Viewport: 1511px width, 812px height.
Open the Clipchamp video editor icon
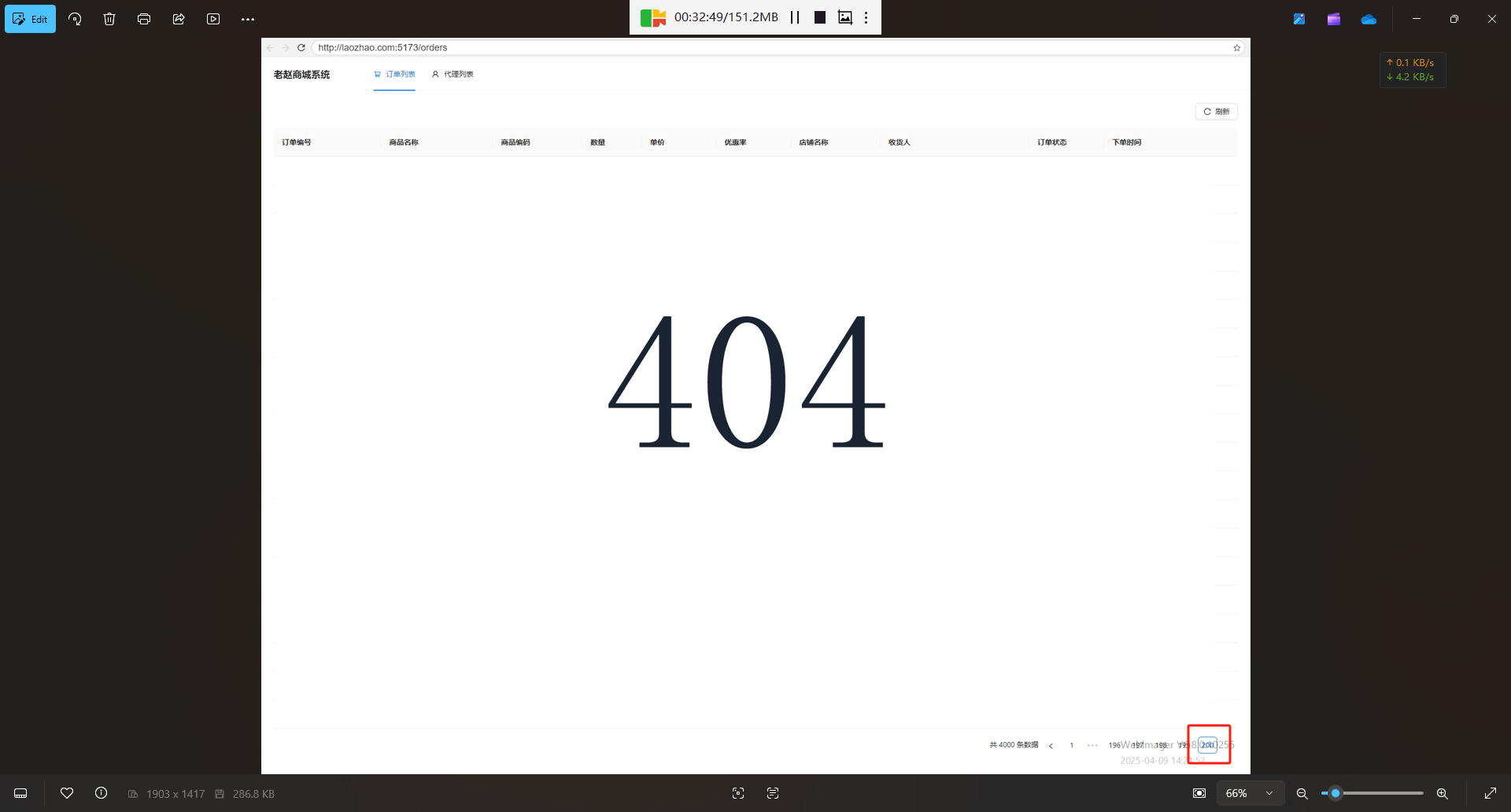point(1334,19)
